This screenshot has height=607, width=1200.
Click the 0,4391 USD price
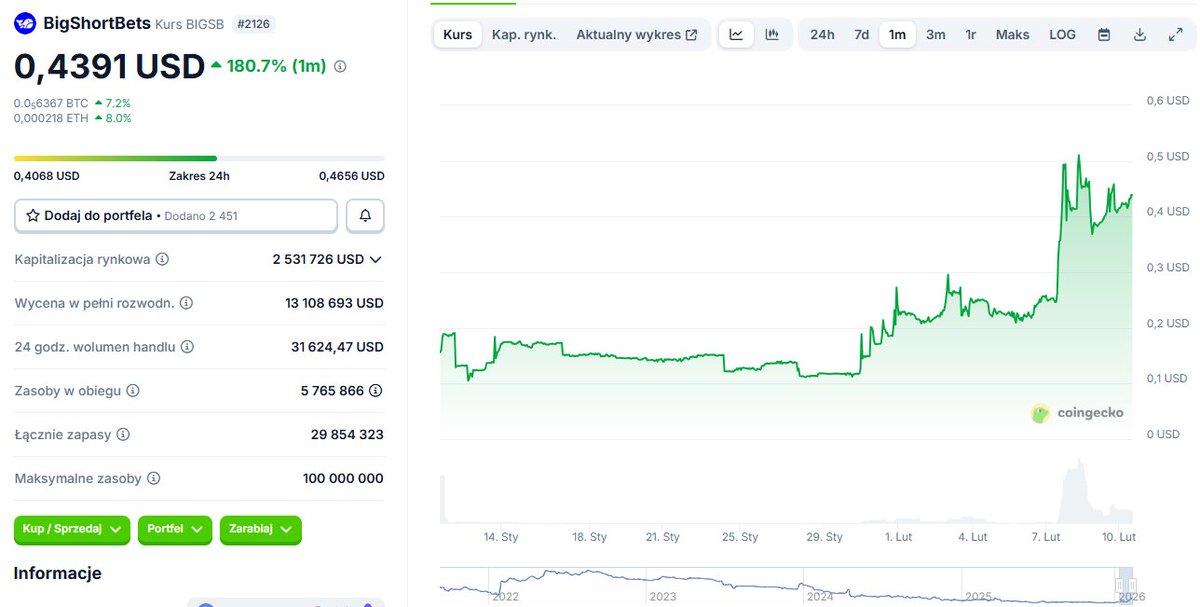click(109, 67)
